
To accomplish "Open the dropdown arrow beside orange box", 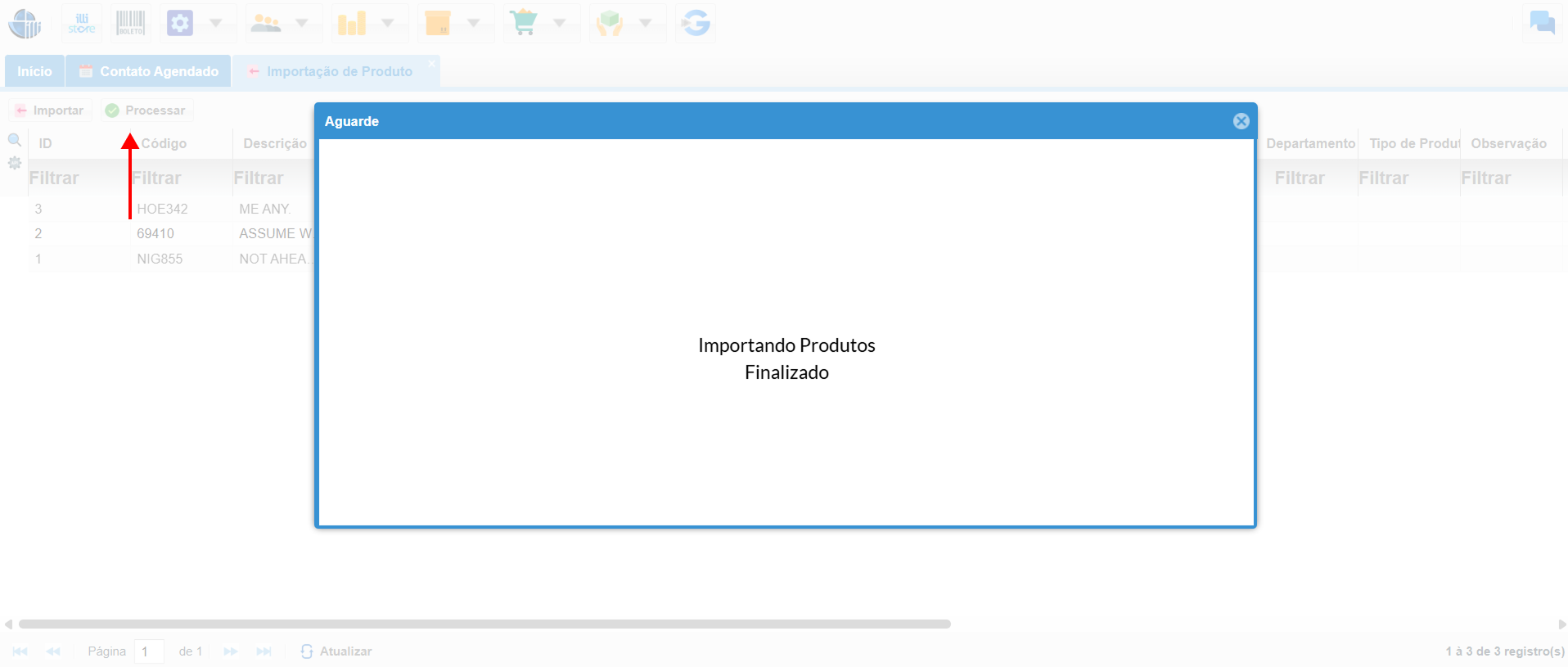I will tap(474, 23).
